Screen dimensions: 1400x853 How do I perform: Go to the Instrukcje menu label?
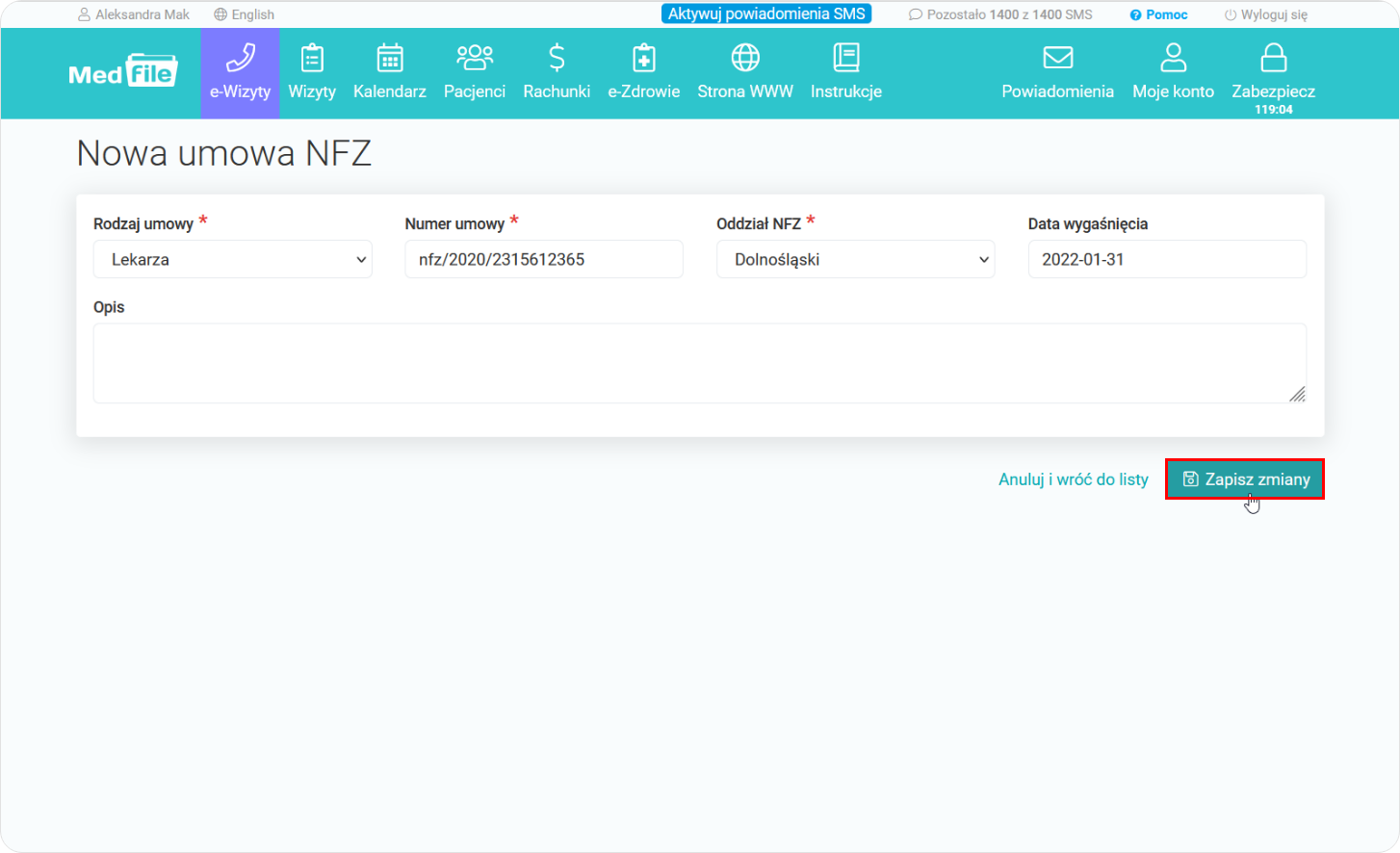click(x=846, y=91)
